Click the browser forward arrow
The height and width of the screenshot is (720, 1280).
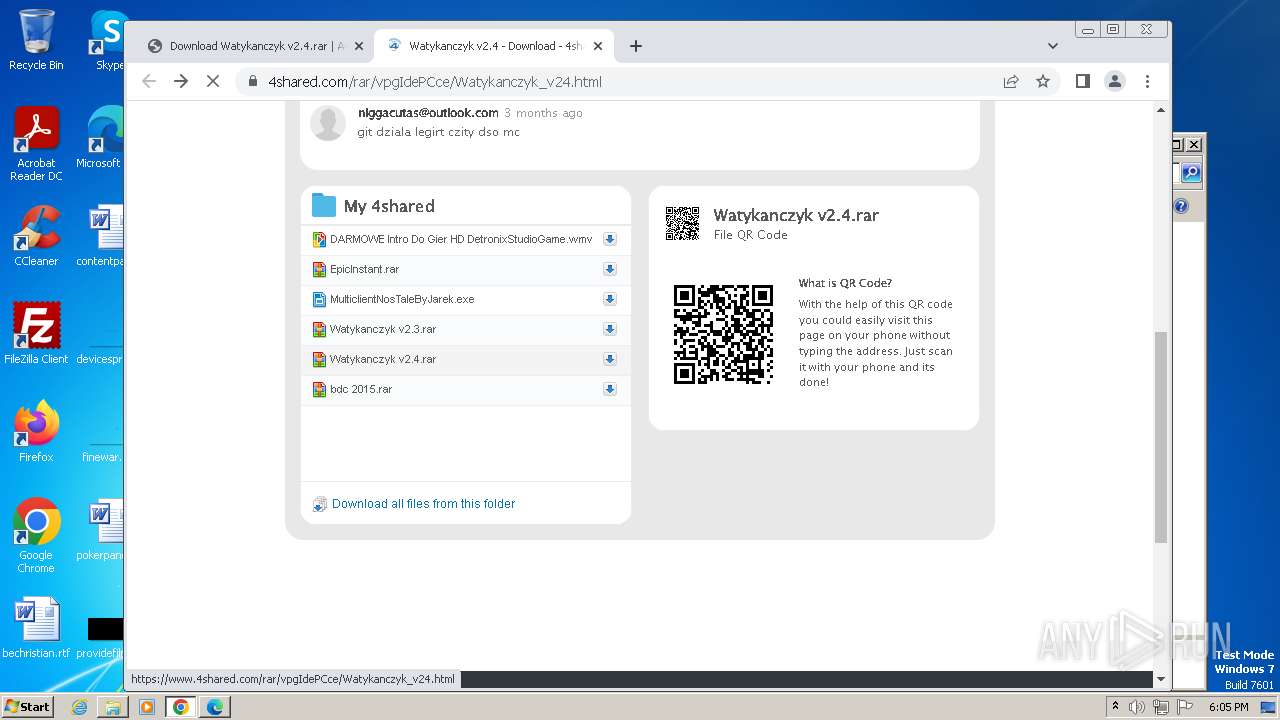181,81
